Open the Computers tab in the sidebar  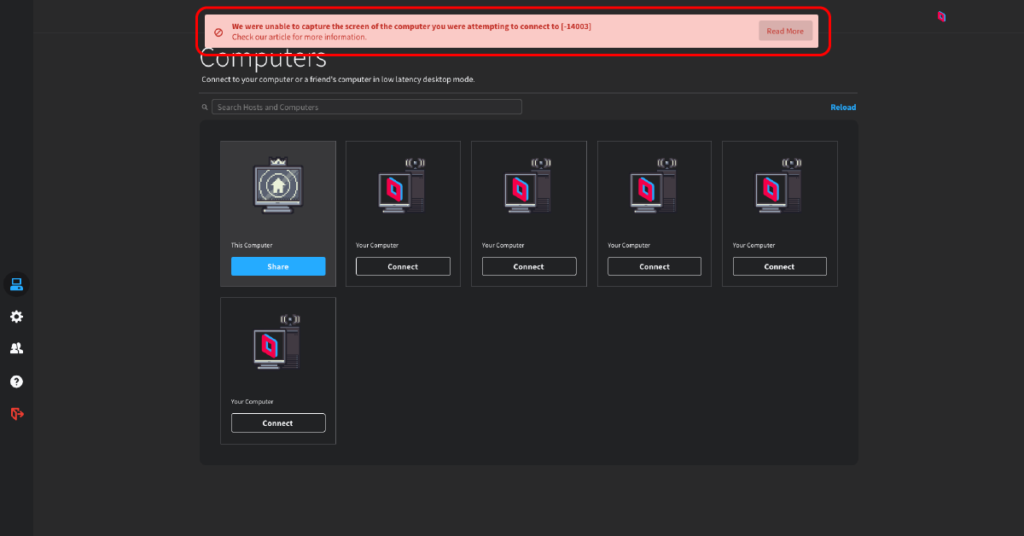(x=16, y=284)
